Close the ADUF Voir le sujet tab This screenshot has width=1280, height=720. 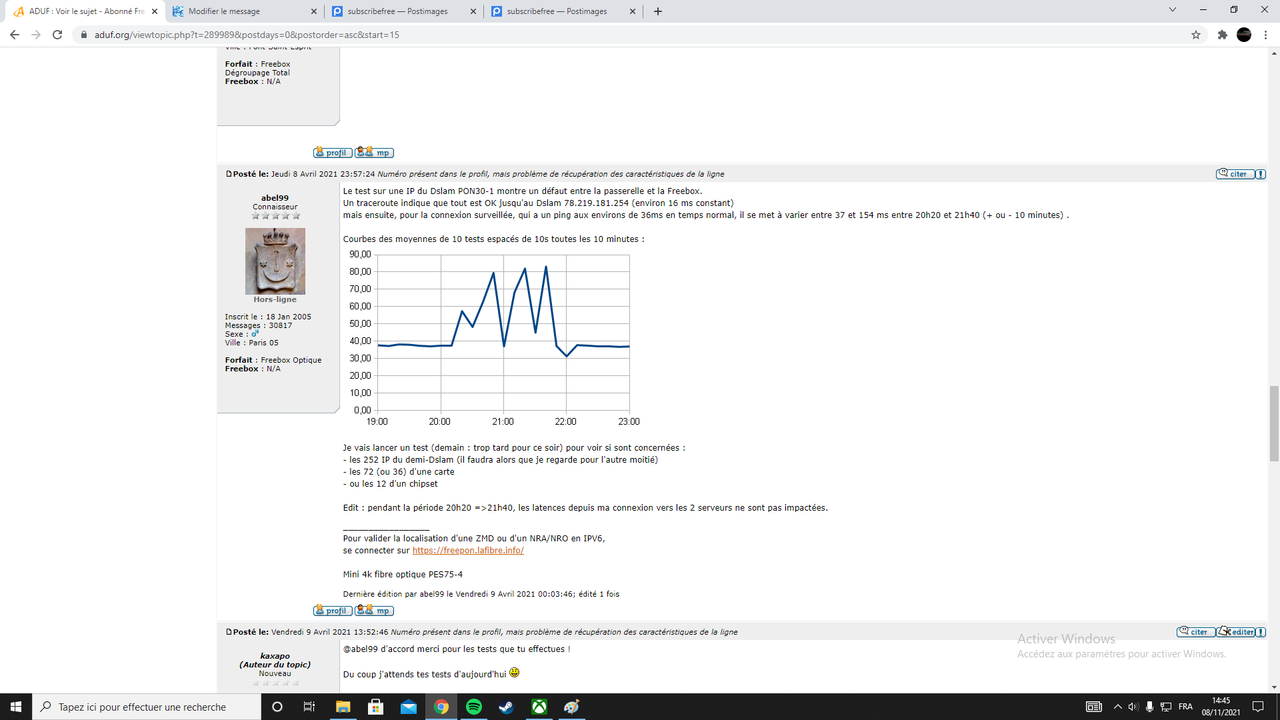click(x=152, y=11)
